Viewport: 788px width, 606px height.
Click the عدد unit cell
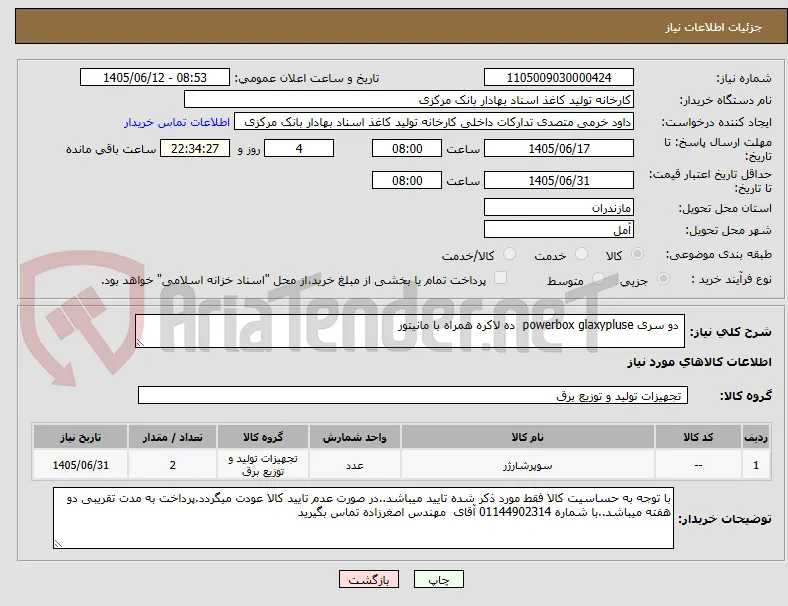[x=355, y=465]
